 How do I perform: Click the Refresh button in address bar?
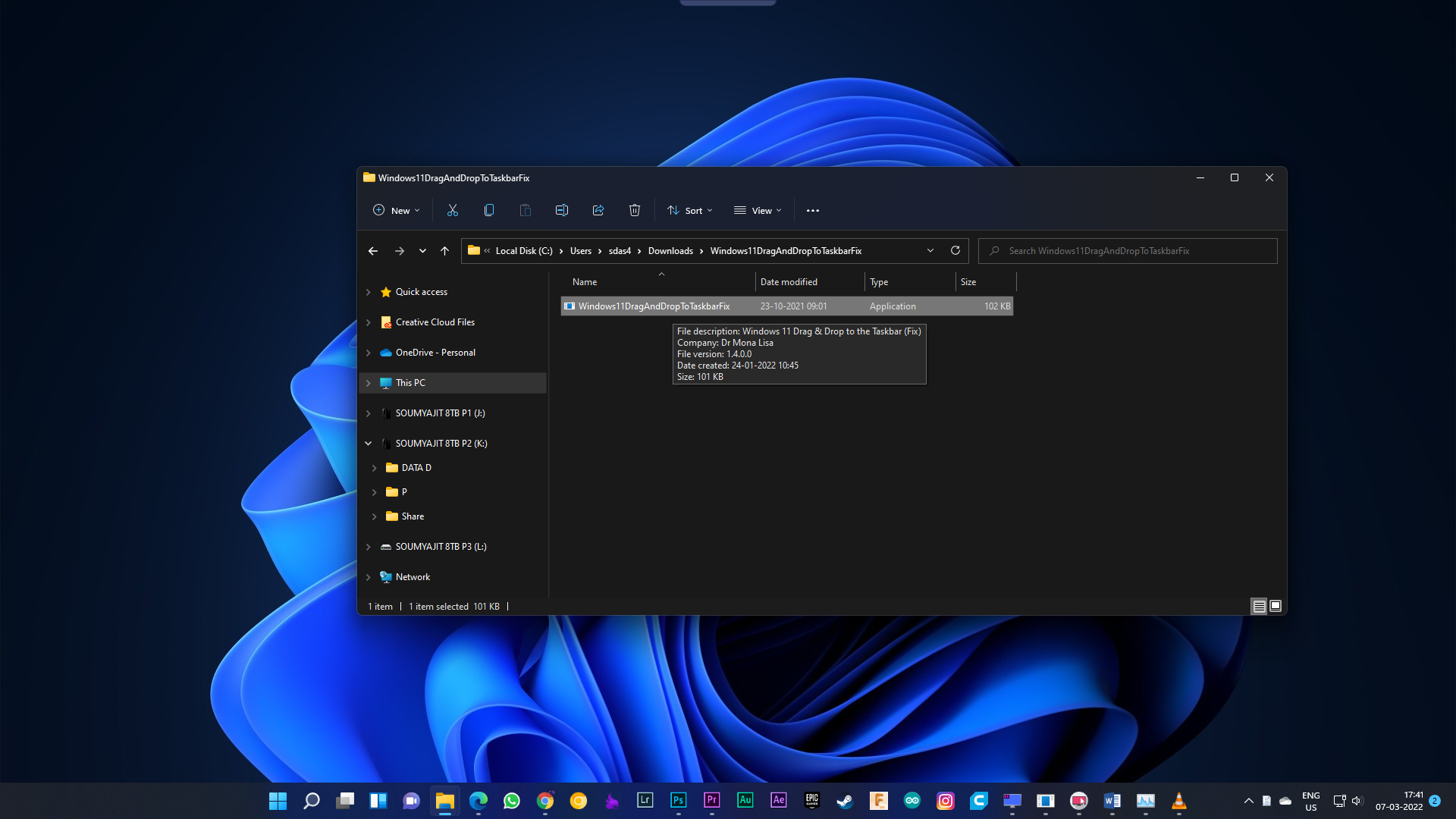click(955, 250)
